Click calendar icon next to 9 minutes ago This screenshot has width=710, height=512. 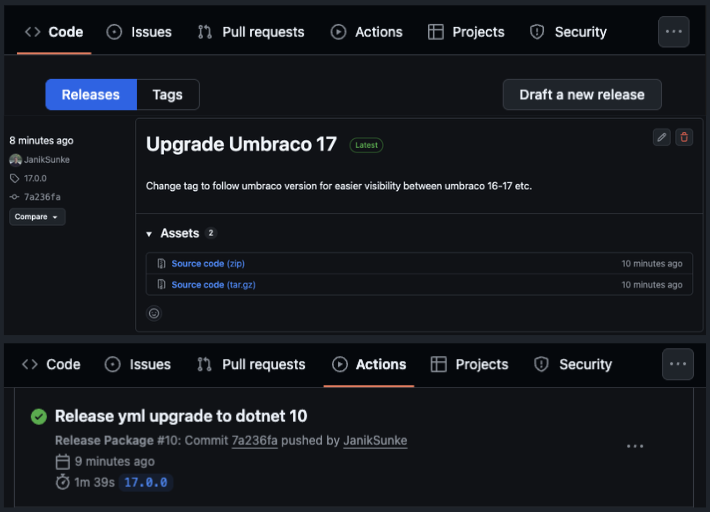click(x=62, y=462)
